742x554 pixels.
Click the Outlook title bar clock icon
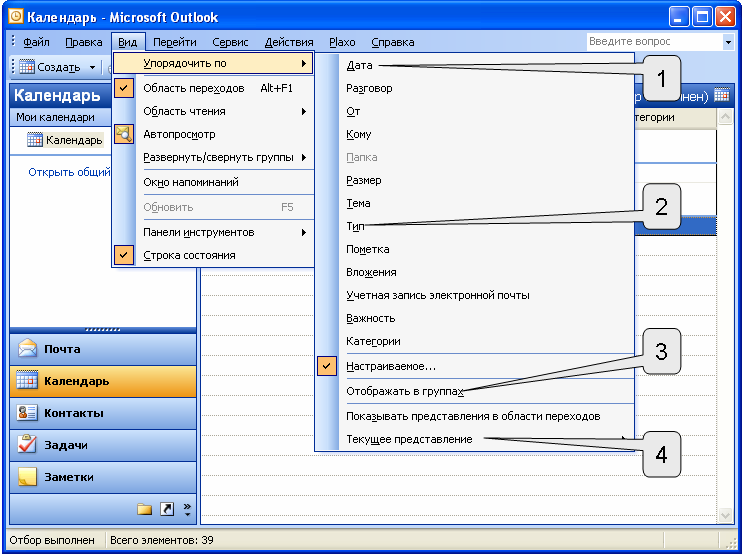16,17
